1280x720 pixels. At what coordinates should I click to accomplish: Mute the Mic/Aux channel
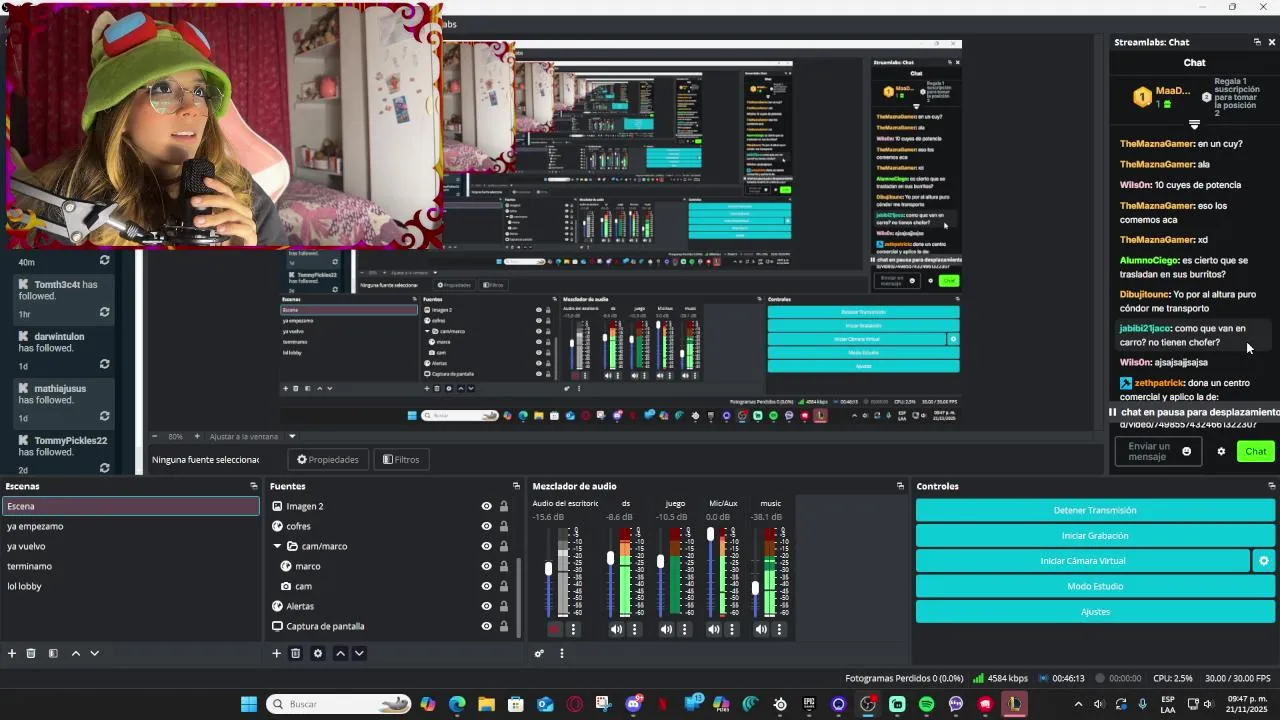[714, 629]
